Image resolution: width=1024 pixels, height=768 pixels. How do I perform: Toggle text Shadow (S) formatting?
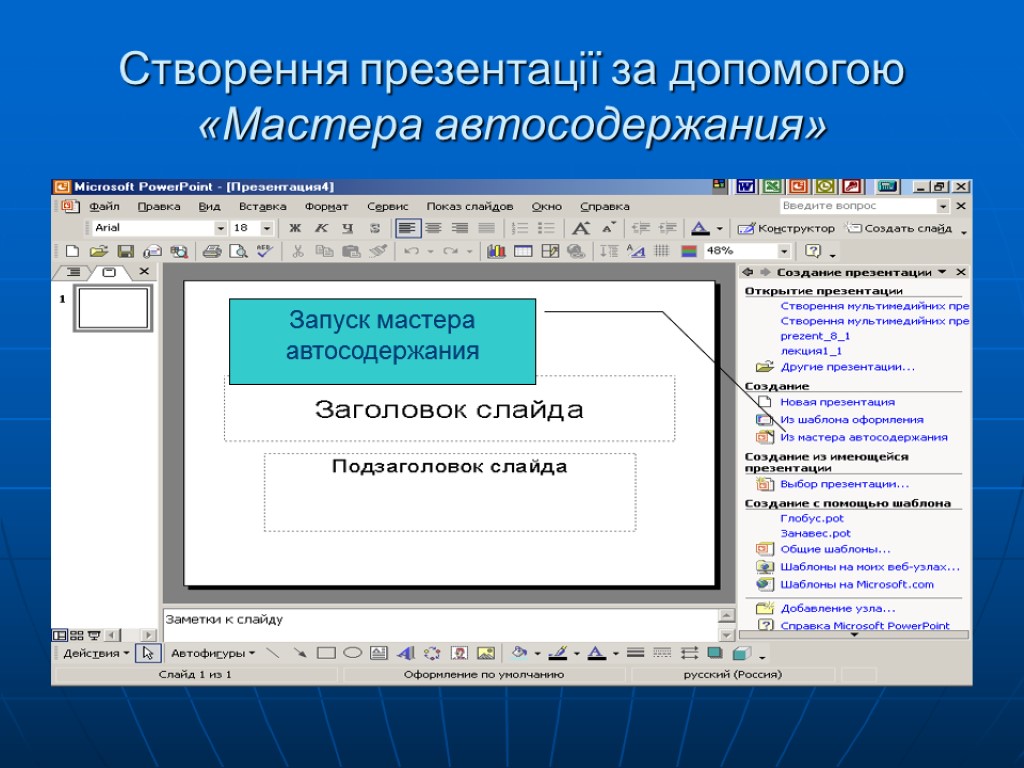375,228
